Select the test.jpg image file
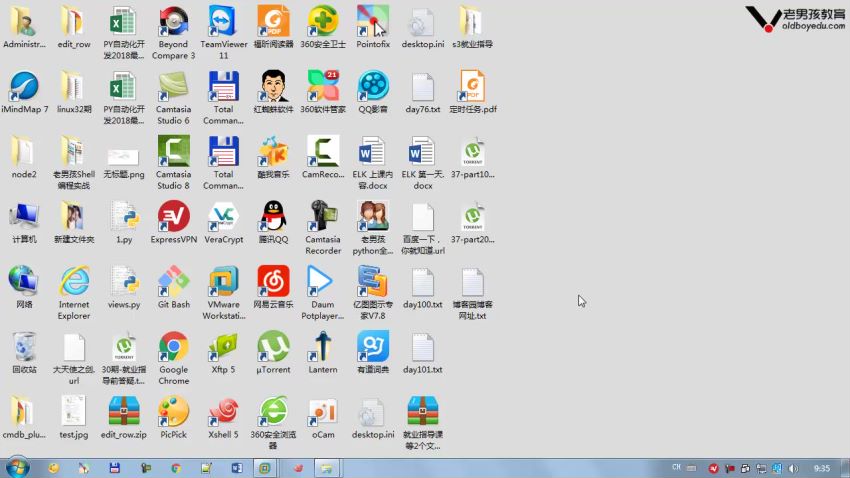 tap(74, 417)
